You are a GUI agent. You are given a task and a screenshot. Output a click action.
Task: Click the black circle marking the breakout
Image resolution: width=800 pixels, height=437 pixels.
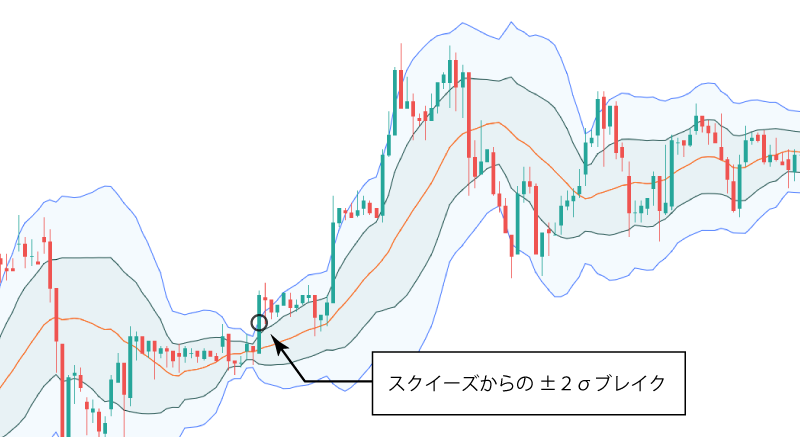pyautogui.click(x=258, y=323)
